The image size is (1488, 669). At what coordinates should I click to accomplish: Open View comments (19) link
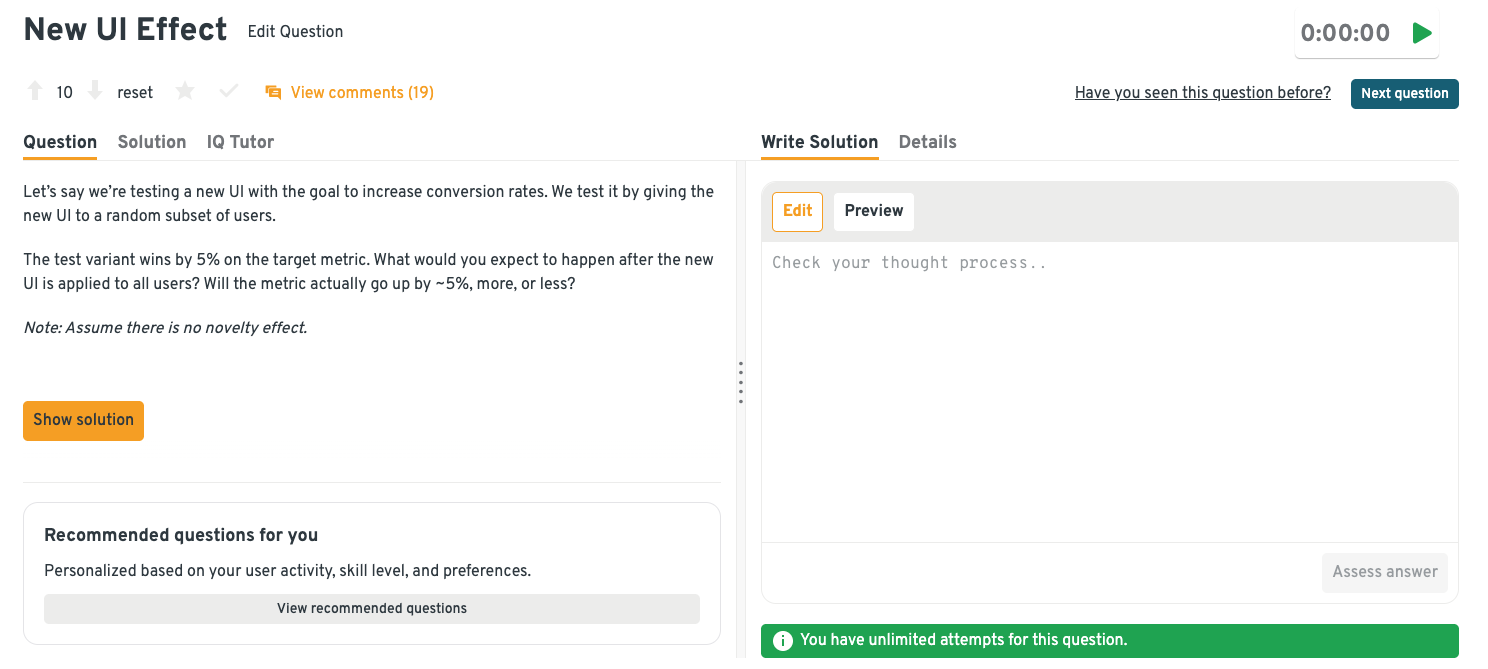pos(362,93)
